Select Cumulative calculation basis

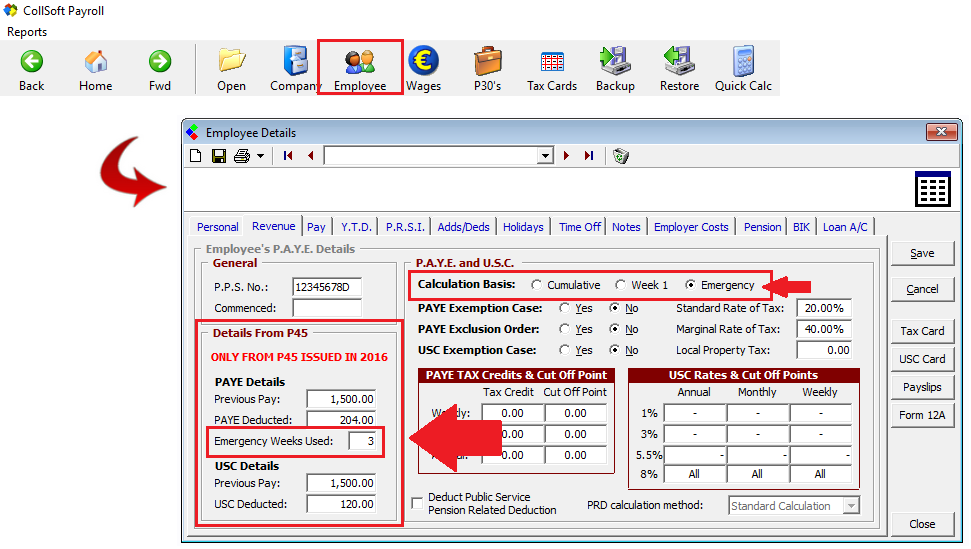tap(538, 285)
